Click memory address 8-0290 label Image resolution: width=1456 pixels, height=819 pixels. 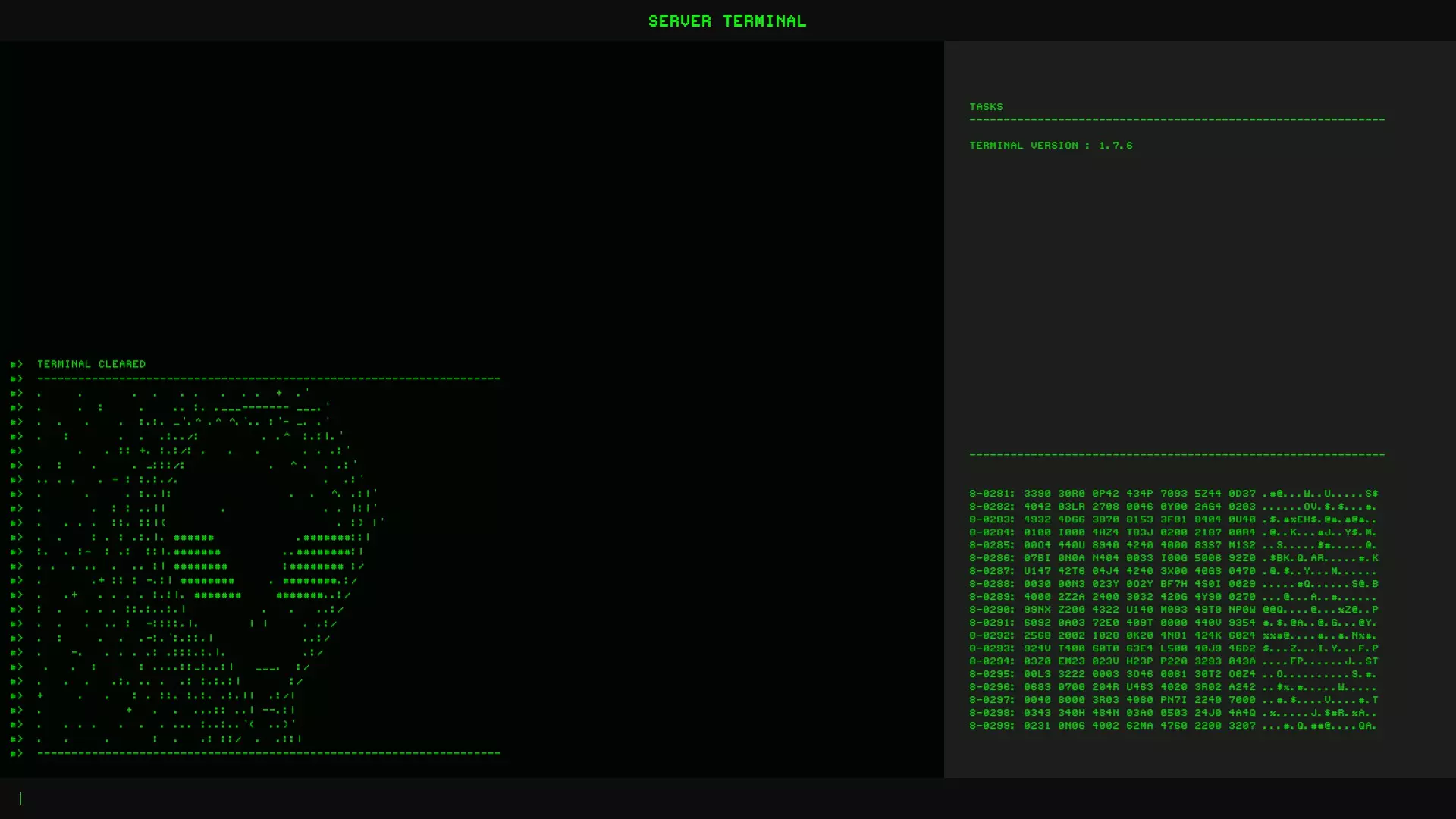click(991, 610)
